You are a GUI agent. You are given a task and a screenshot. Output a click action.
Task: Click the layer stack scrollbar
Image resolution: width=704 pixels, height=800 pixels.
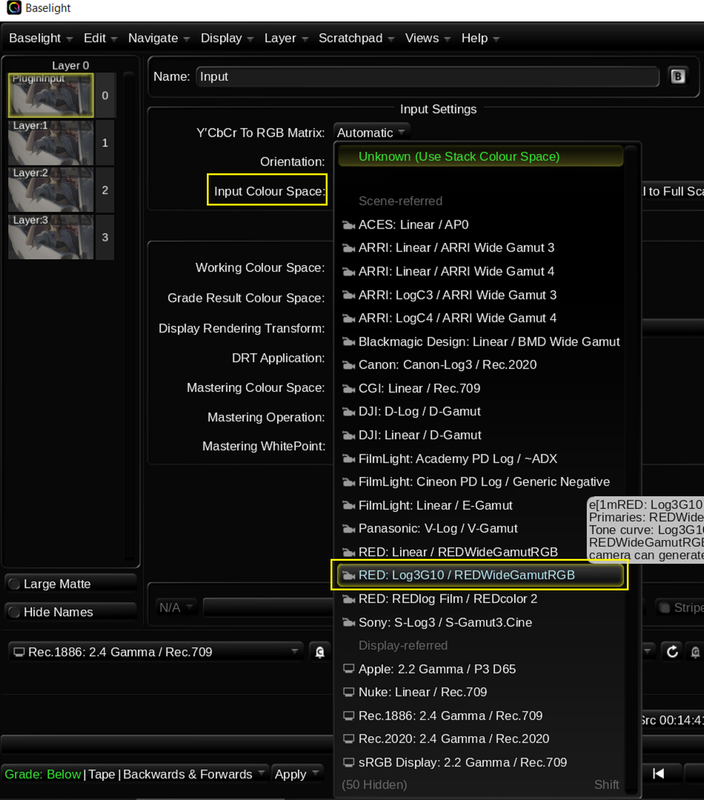point(129,316)
